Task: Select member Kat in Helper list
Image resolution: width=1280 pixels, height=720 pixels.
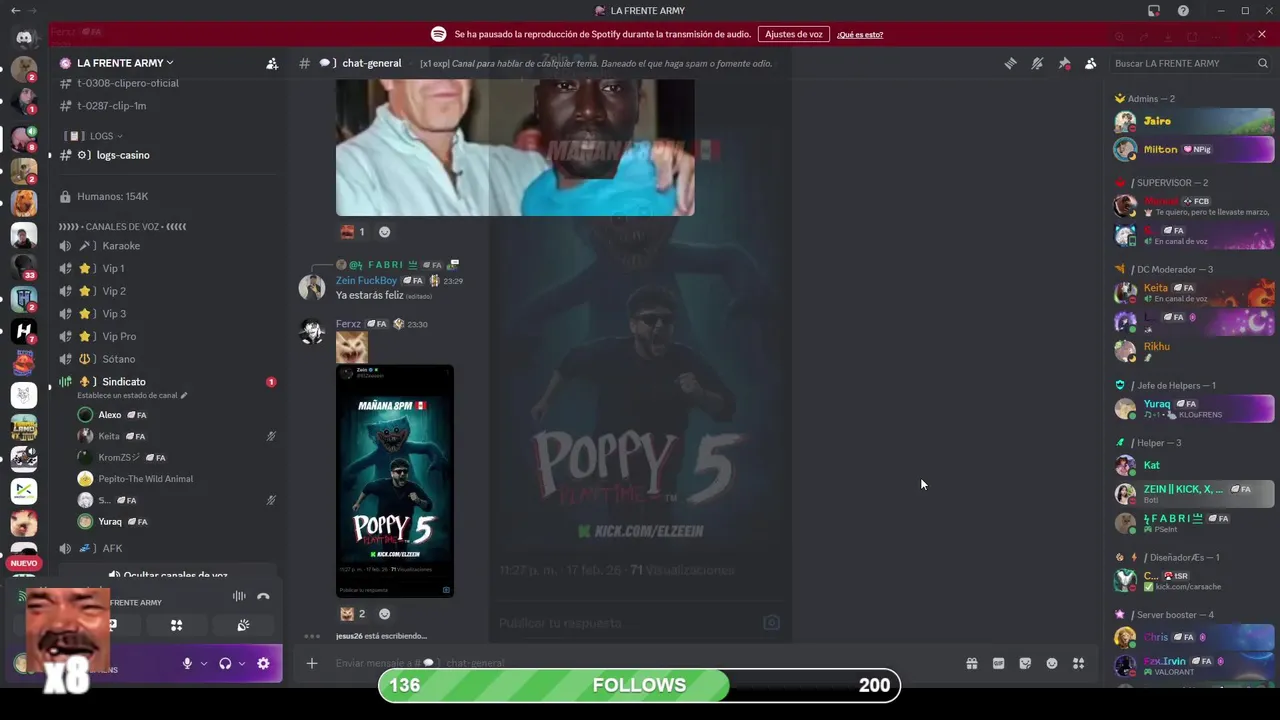Action: coord(1193,465)
